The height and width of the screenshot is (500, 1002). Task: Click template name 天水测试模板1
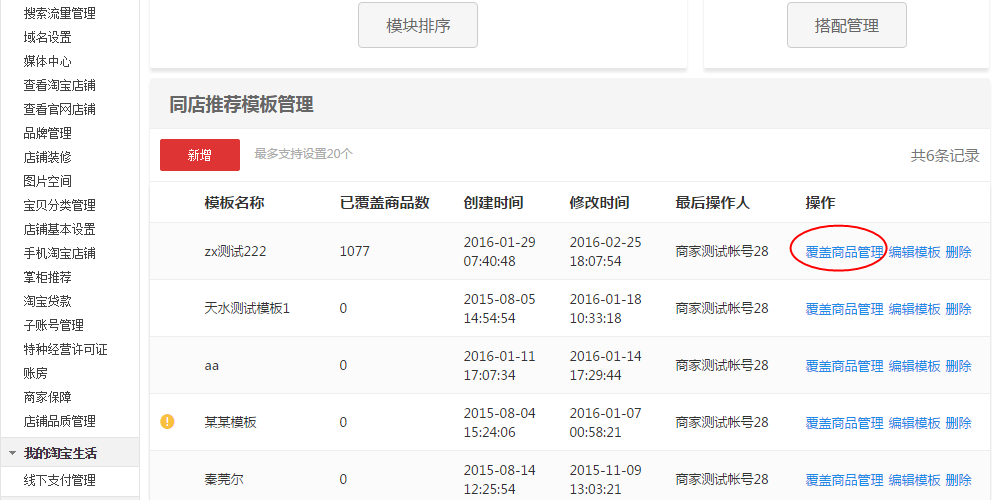coord(247,308)
